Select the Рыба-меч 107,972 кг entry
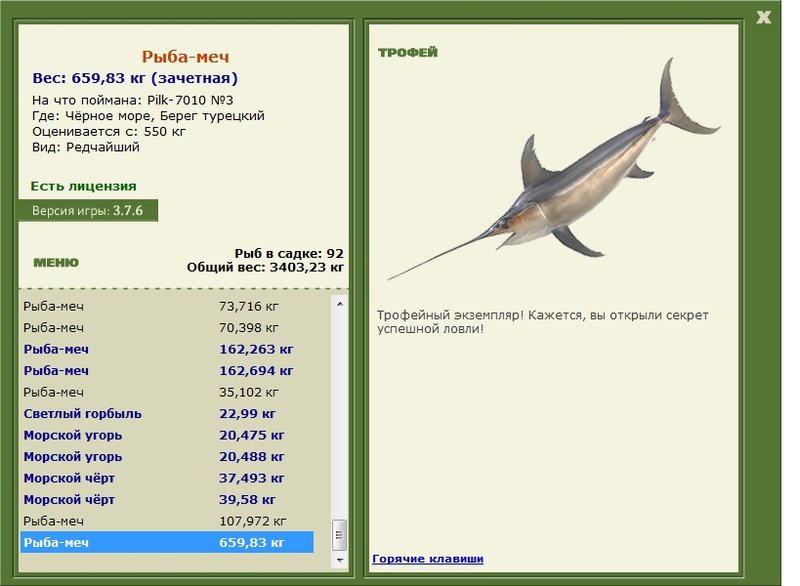800x586 pixels. (167, 521)
